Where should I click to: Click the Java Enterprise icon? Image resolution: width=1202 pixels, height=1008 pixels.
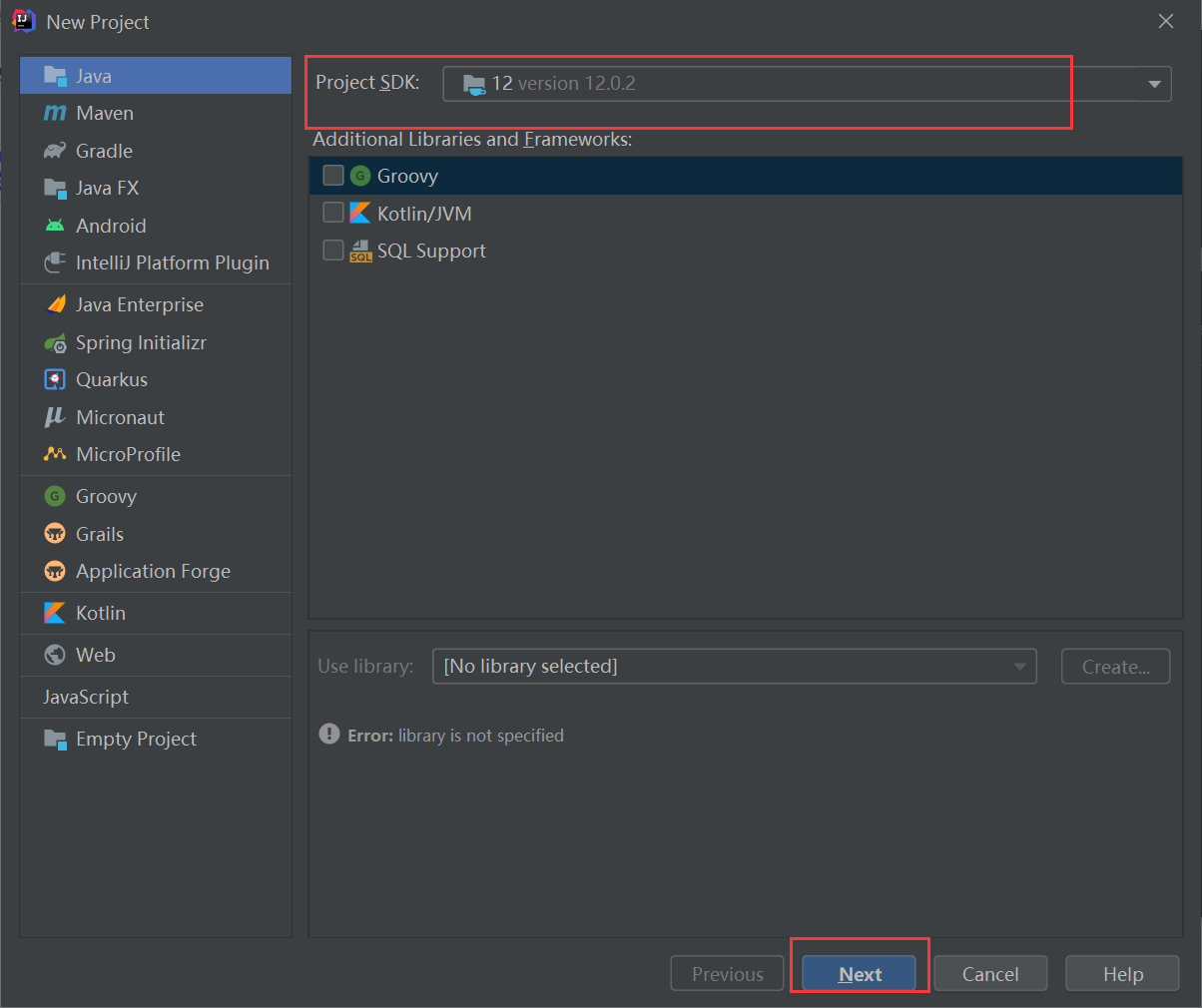(x=55, y=304)
